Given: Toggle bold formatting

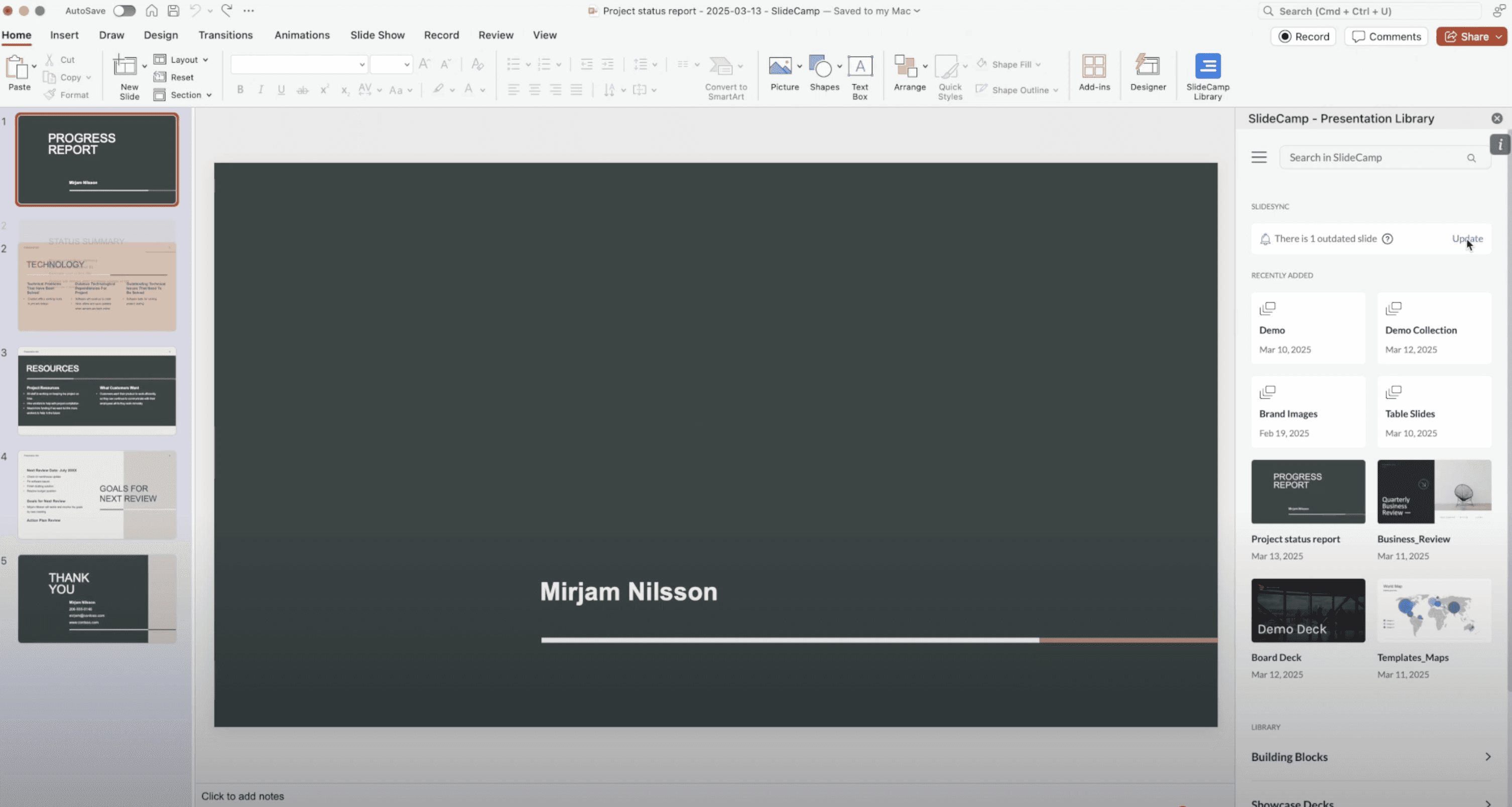Looking at the screenshot, I should pos(240,90).
